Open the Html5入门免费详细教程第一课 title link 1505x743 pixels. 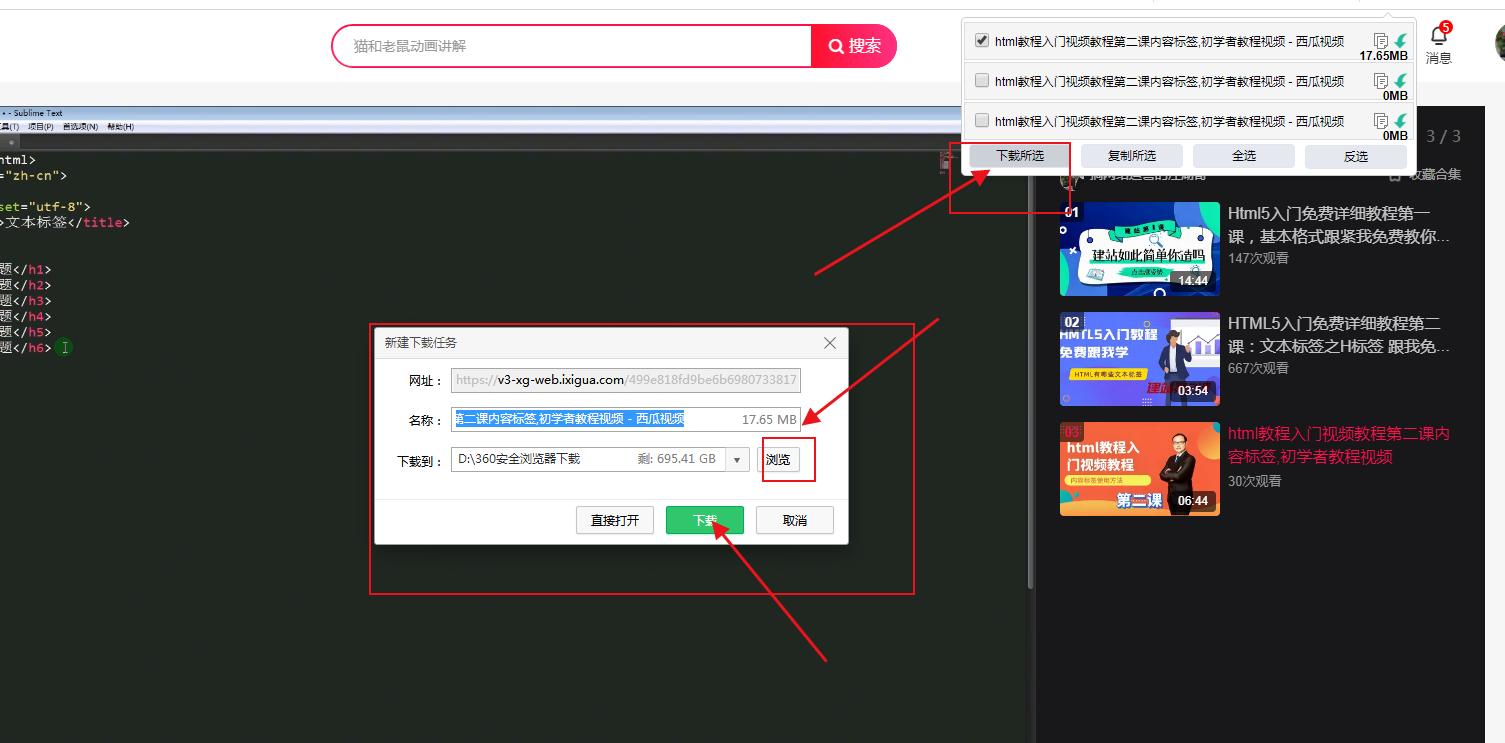point(1339,225)
